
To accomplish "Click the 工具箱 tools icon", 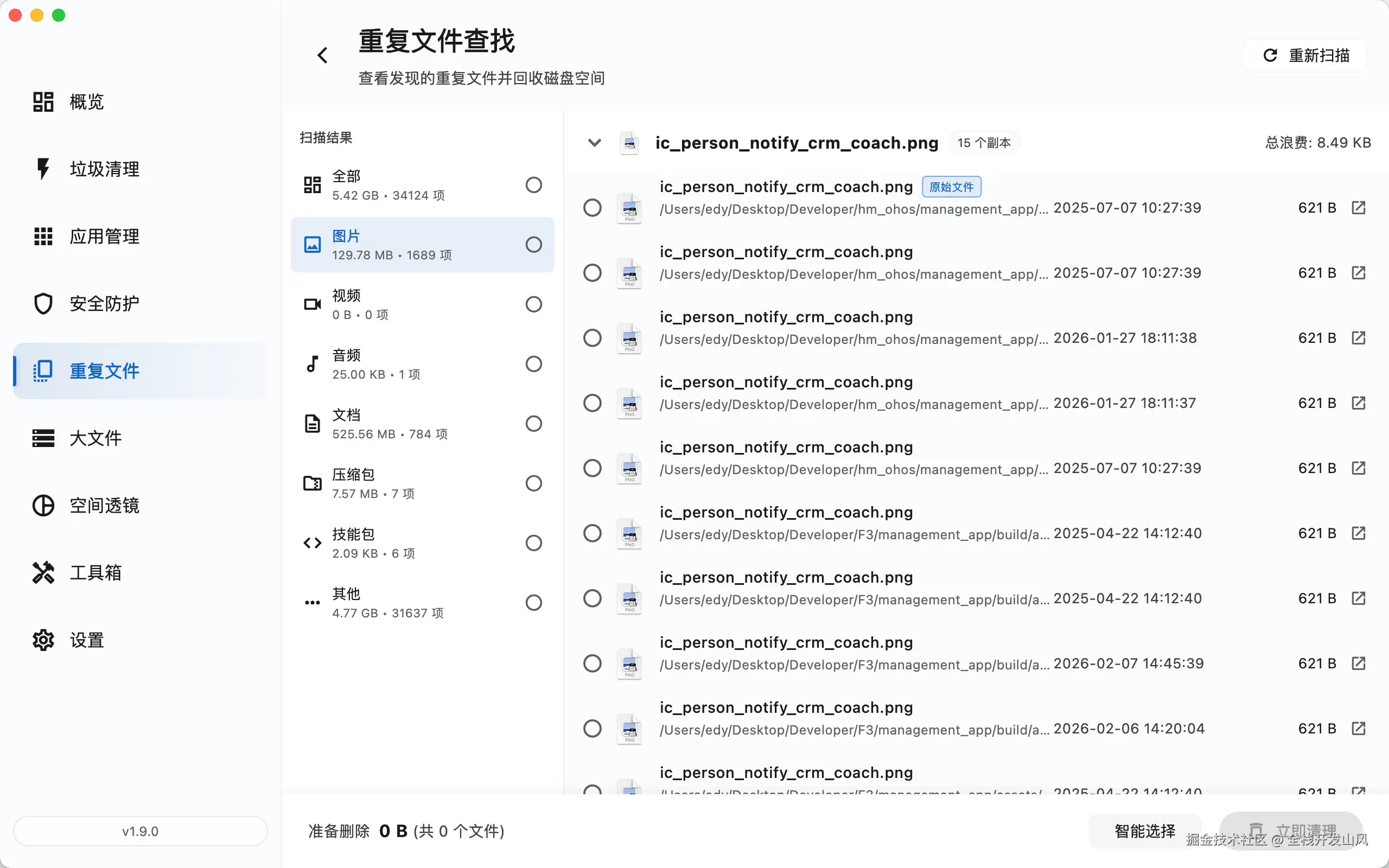I will tap(43, 572).
